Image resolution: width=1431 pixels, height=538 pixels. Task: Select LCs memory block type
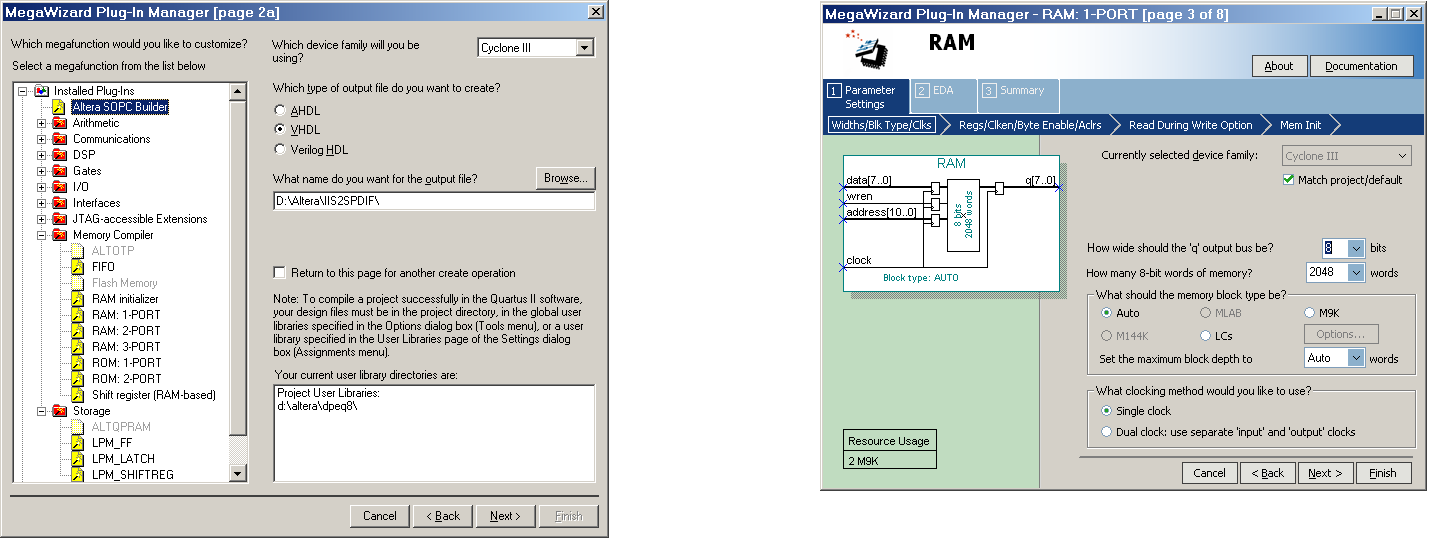pos(1205,335)
